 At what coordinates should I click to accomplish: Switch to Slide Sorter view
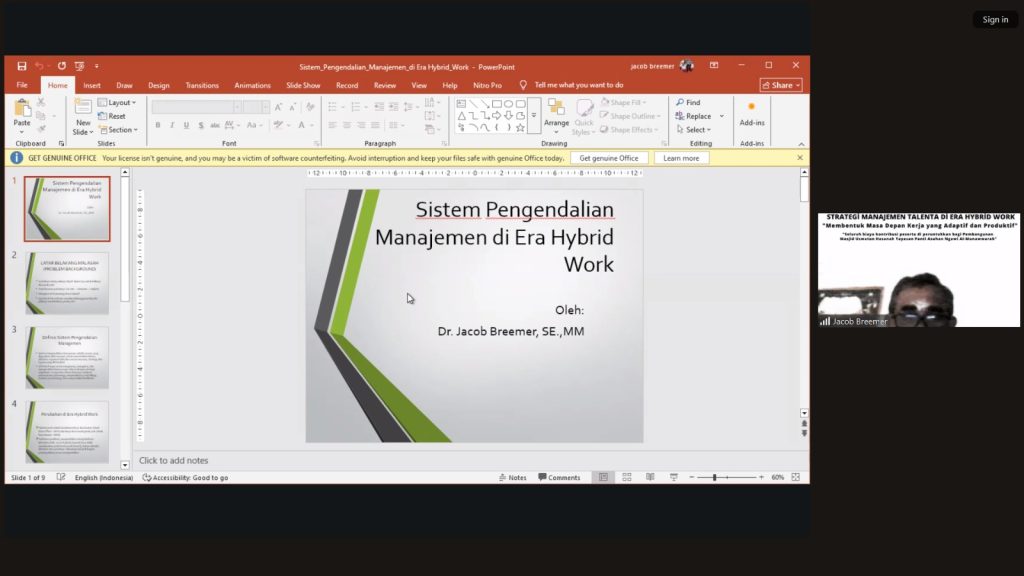(x=627, y=478)
